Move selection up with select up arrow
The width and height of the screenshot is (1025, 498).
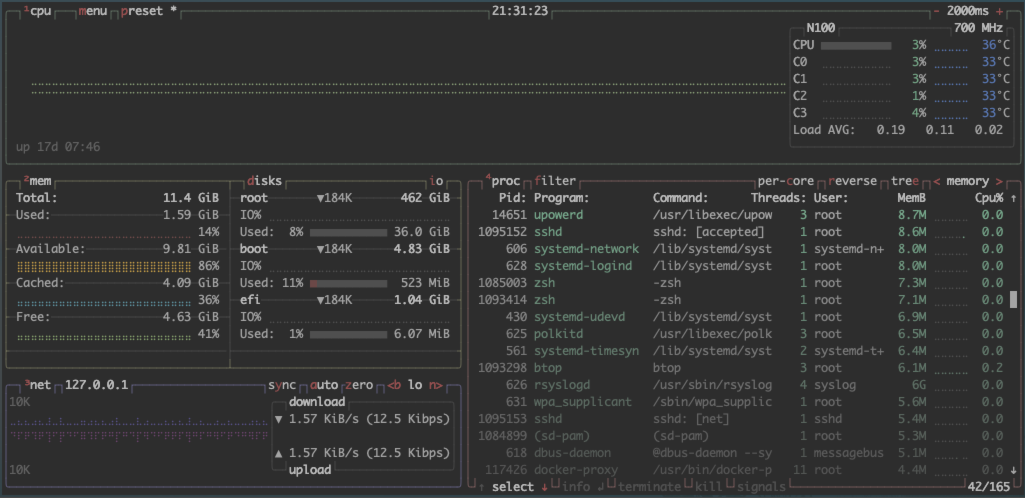pyautogui.click(x=481, y=487)
